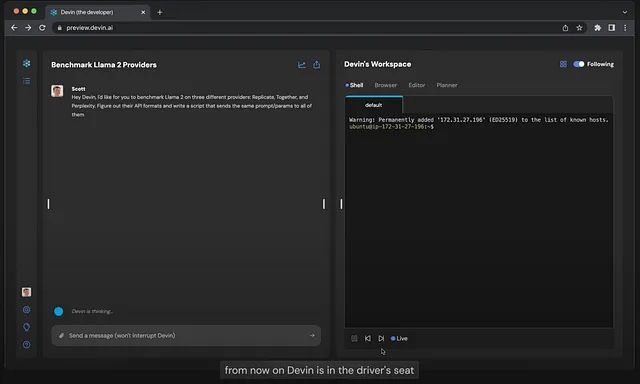Click the 'Devin is thinking' status text
Image resolution: width=640 pixels, height=384 pixels.
click(x=92, y=311)
